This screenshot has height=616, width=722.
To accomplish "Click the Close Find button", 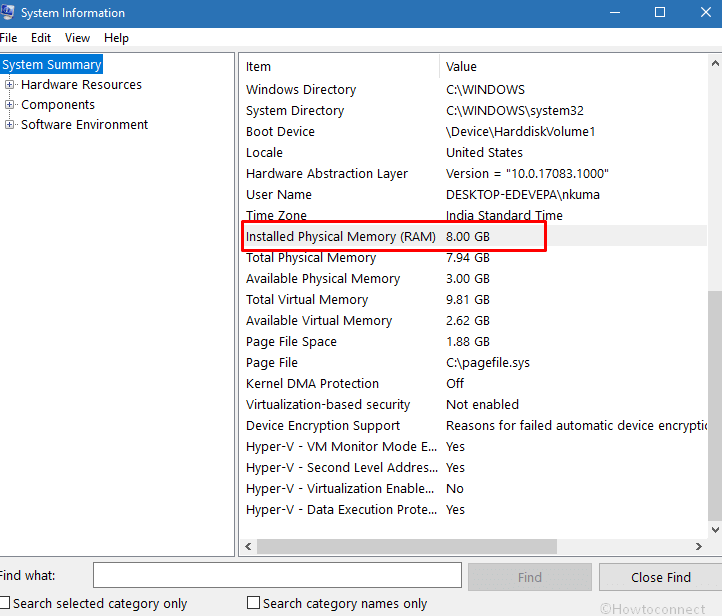I will coord(661,577).
